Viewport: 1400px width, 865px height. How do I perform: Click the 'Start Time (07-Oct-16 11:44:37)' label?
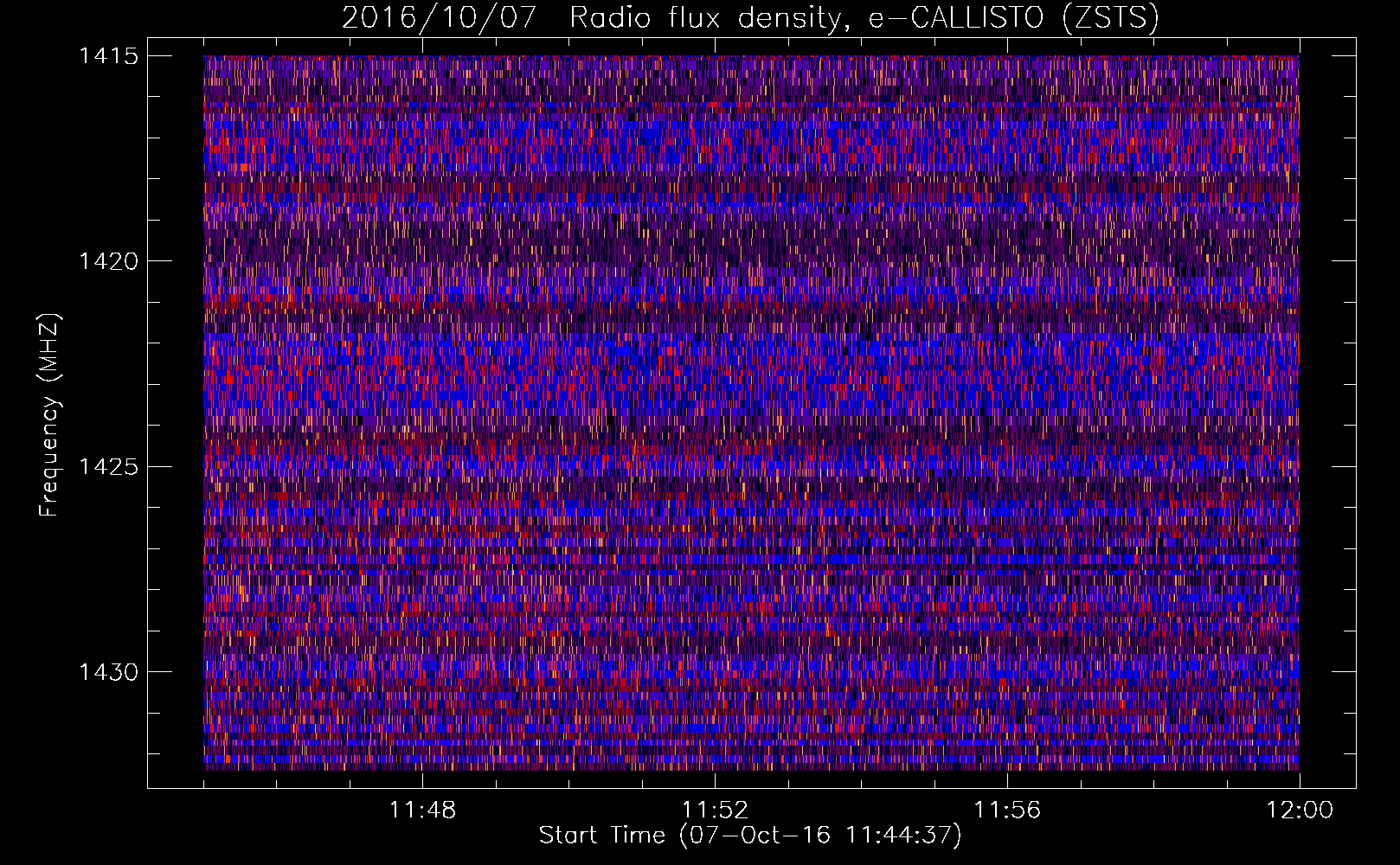(750, 836)
